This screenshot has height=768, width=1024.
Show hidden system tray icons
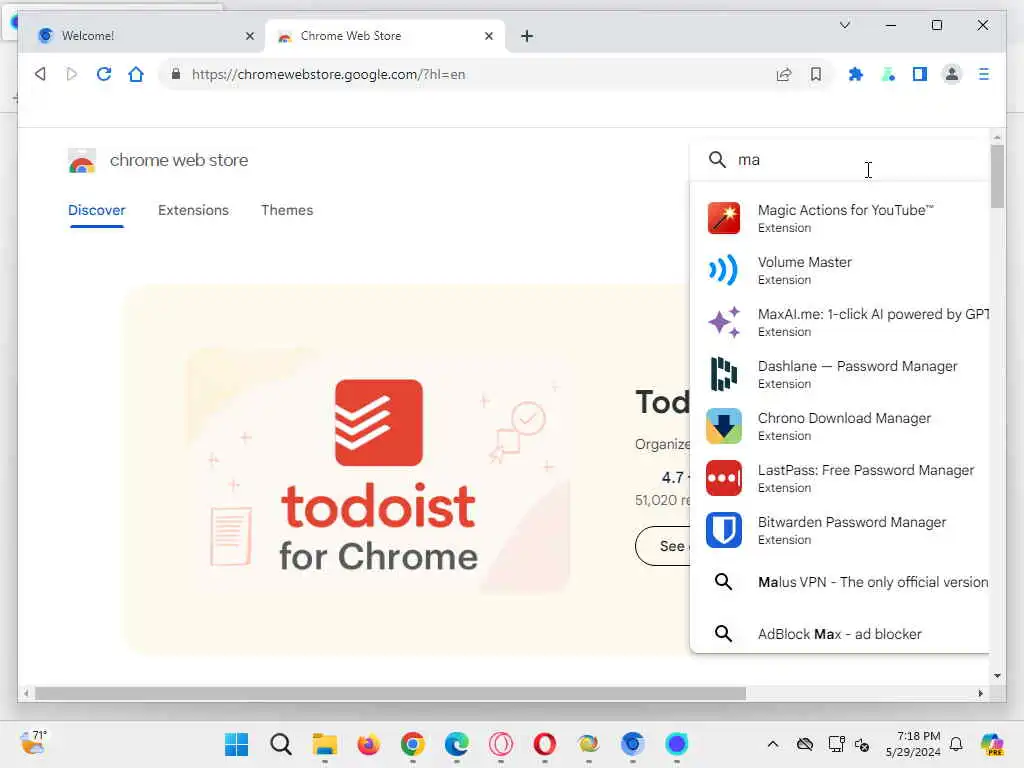[773, 744]
